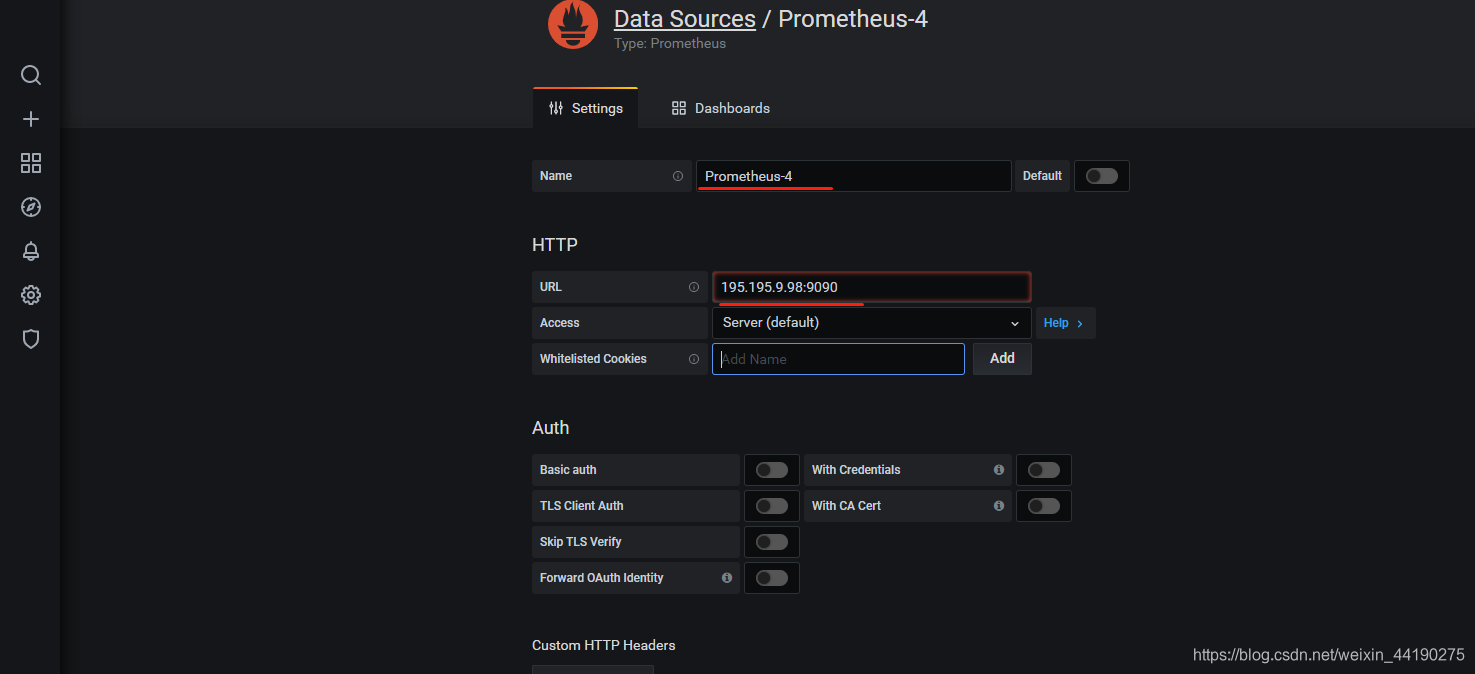Click the Type: Prometheus subtitle text
The width and height of the screenshot is (1475, 674).
(670, 44)
